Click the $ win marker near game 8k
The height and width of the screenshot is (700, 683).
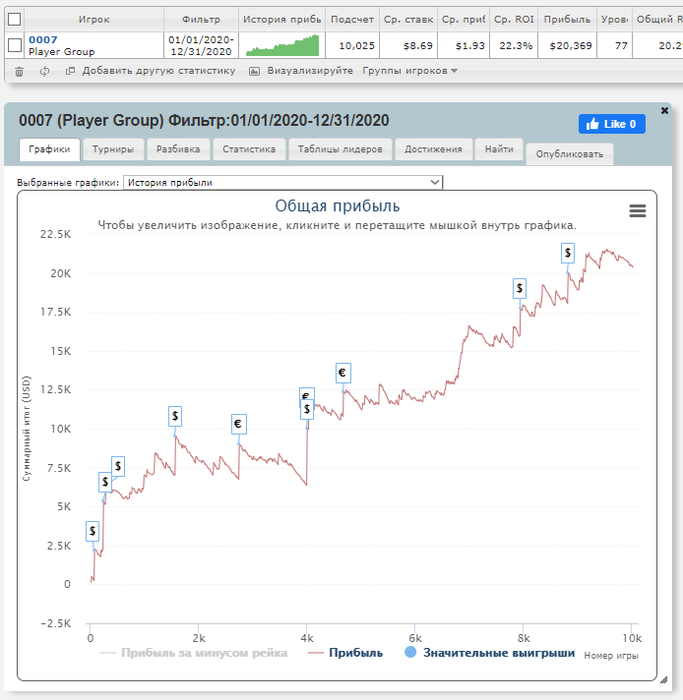tap(520, 288)
